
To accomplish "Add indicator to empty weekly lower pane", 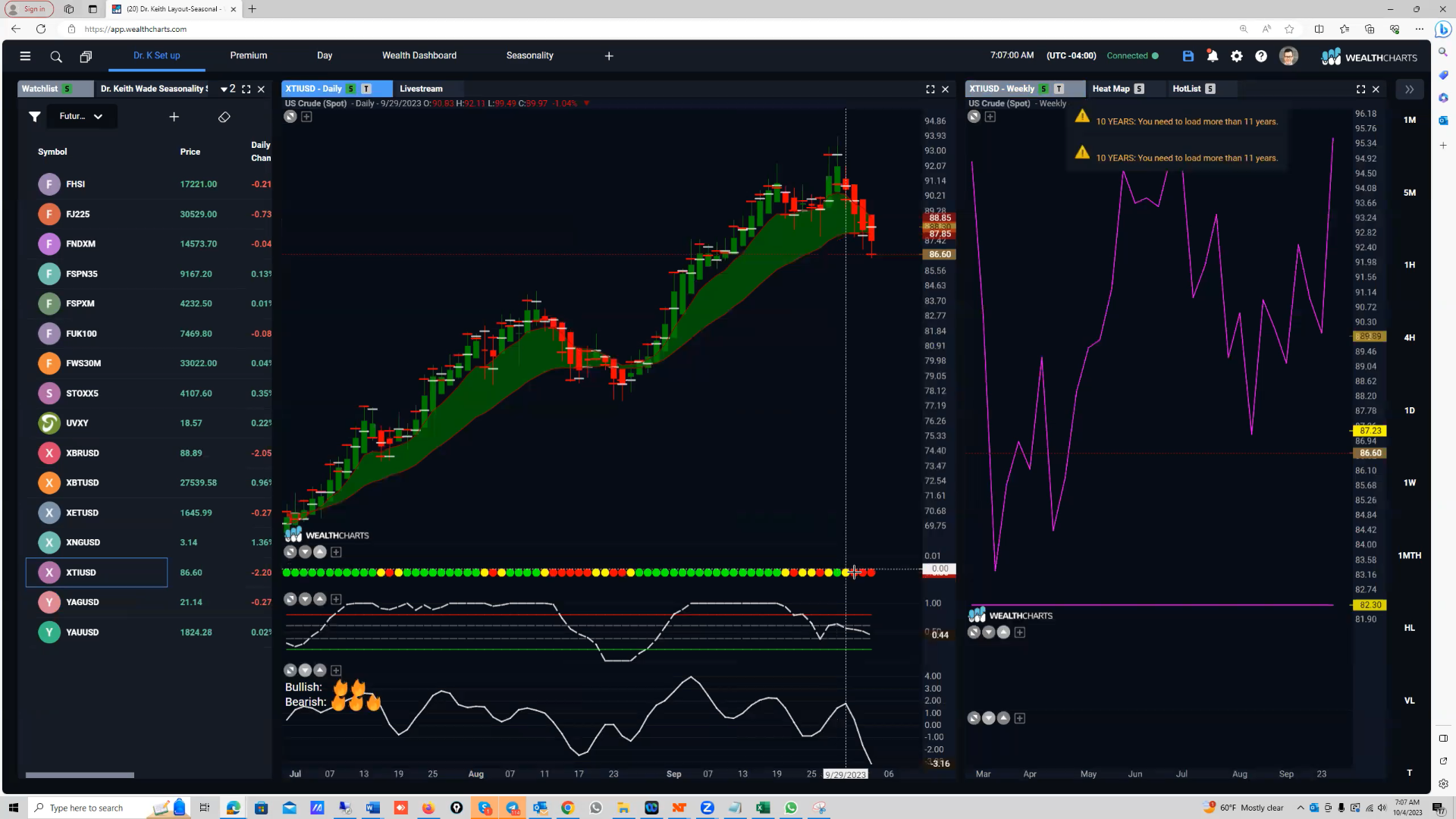I will pos(1020,718).
